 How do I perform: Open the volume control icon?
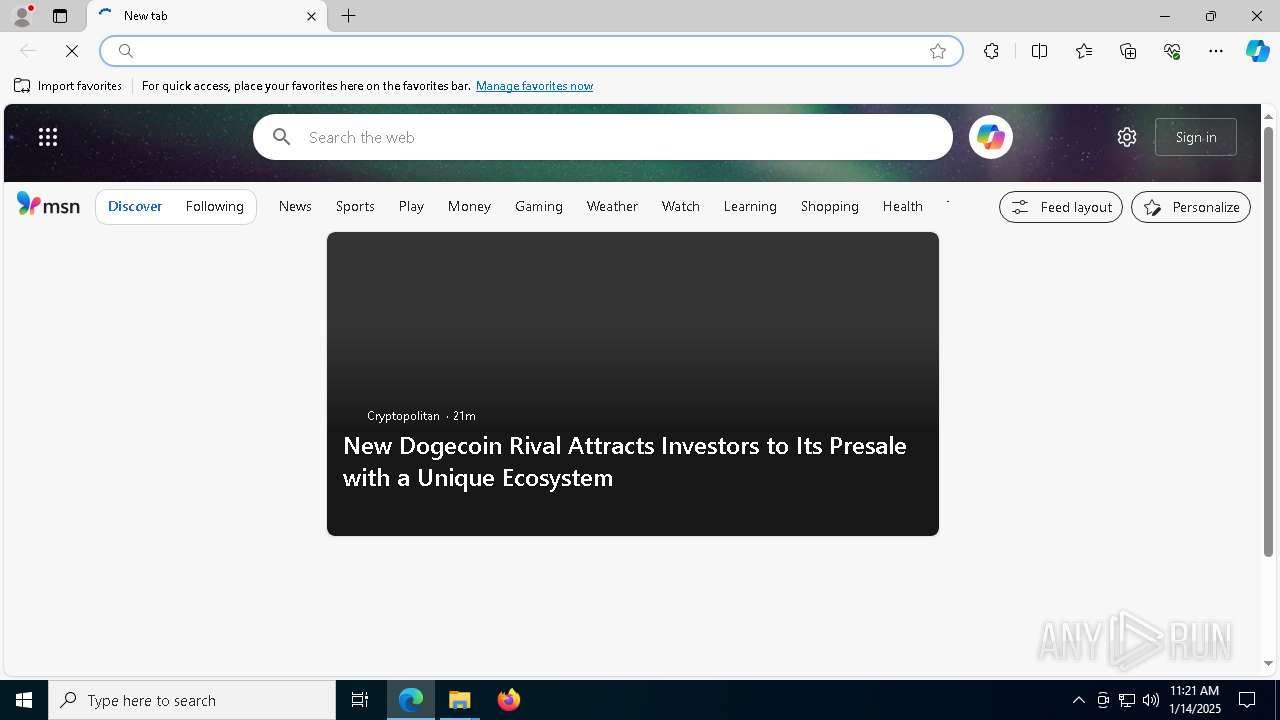(1151, 700)
